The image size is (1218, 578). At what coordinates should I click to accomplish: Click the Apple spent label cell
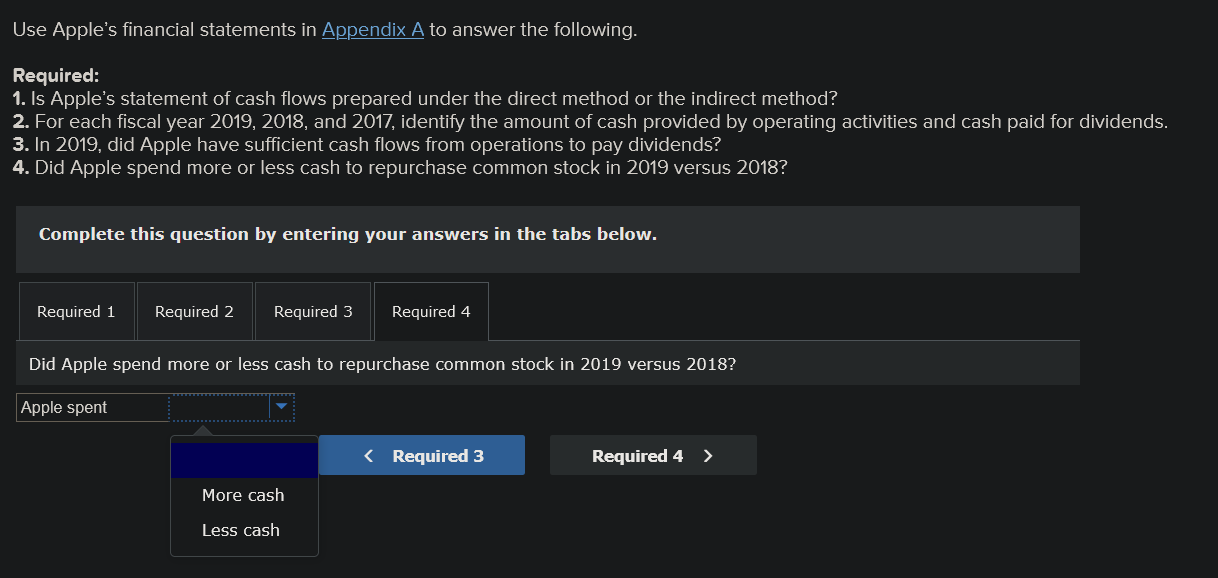click(x=93, y=407)
